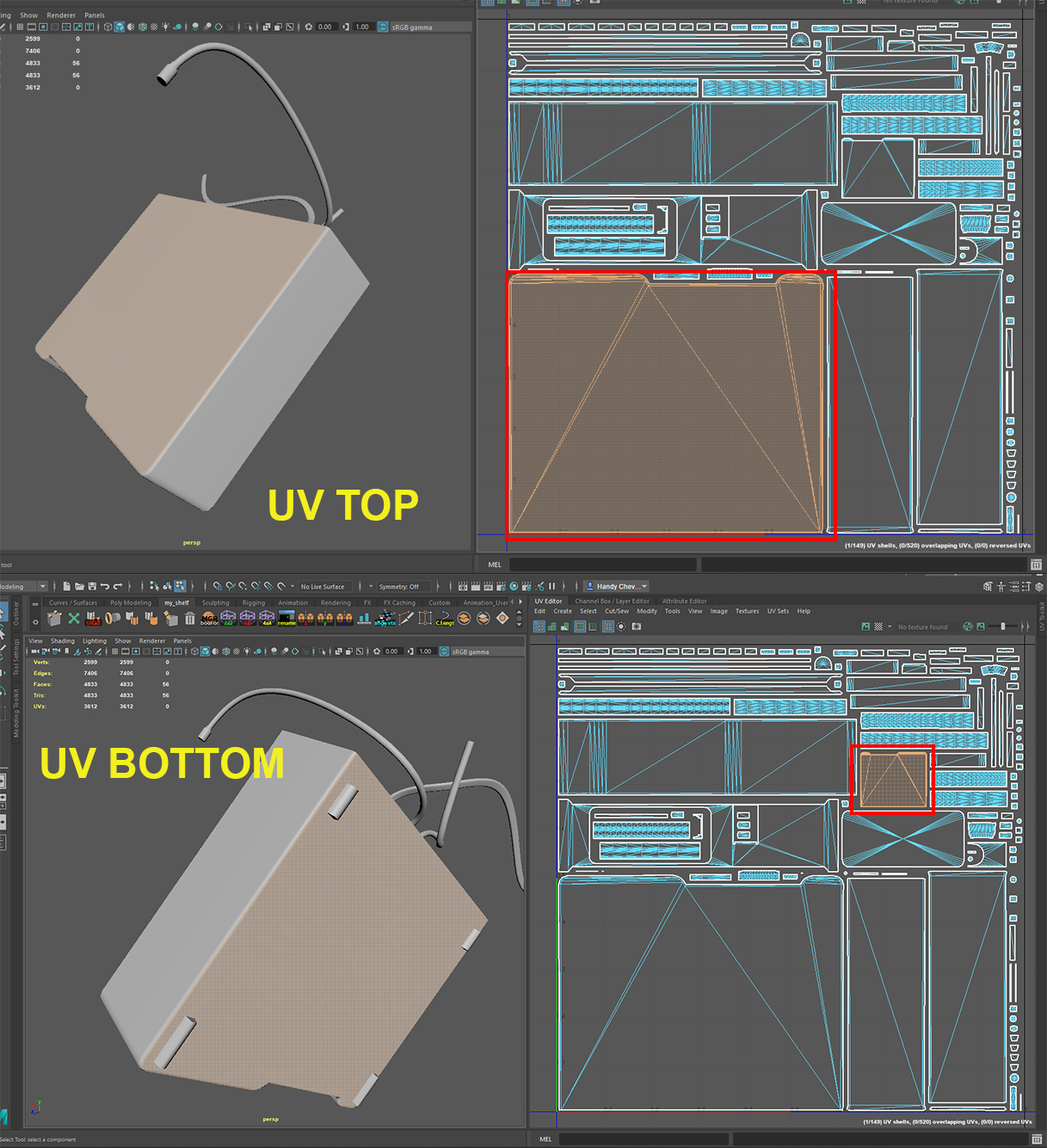Image resolution: width=1047 pixels, height=1148 pixels.
Task: Switch to the Poly Modeling shelf tab
Action: [x=131, y=602]
